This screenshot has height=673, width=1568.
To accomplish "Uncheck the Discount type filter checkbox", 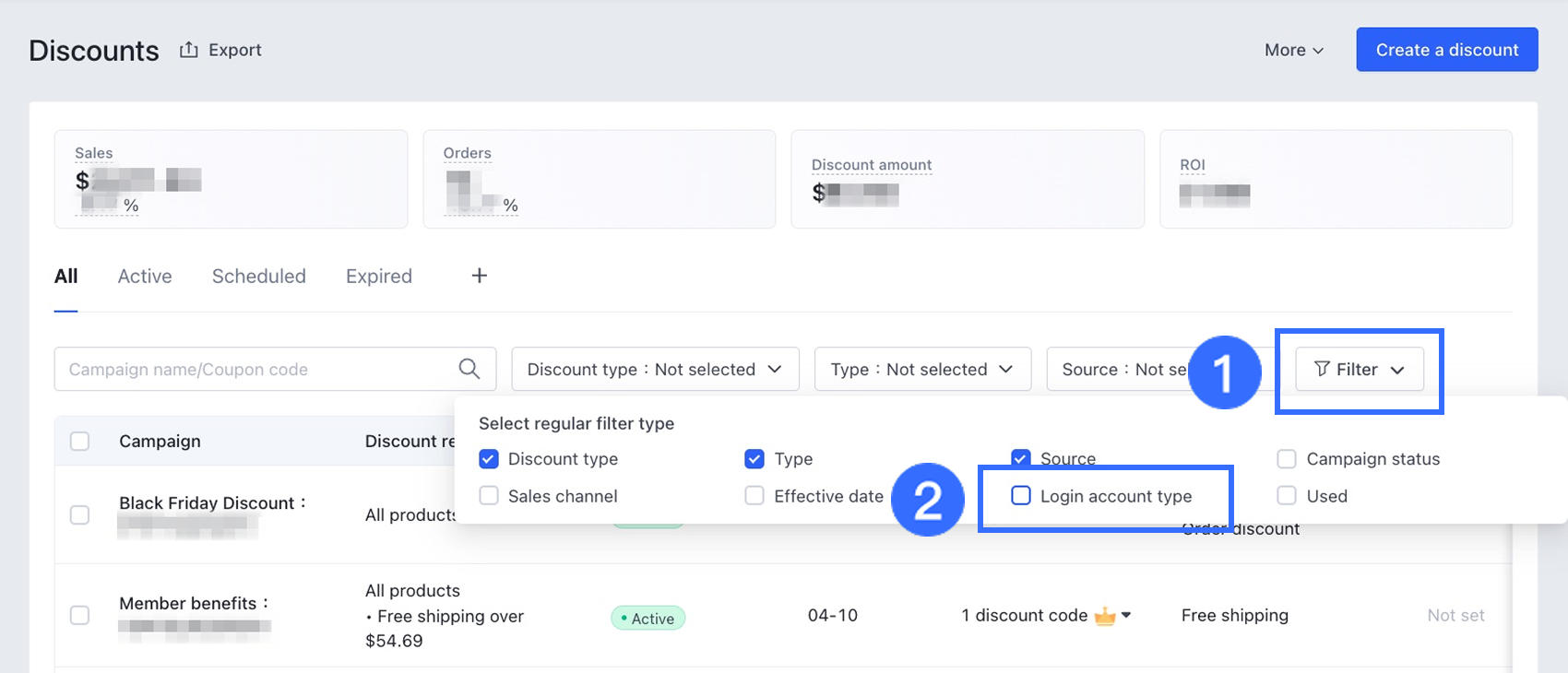I will [x=489, y=459].
